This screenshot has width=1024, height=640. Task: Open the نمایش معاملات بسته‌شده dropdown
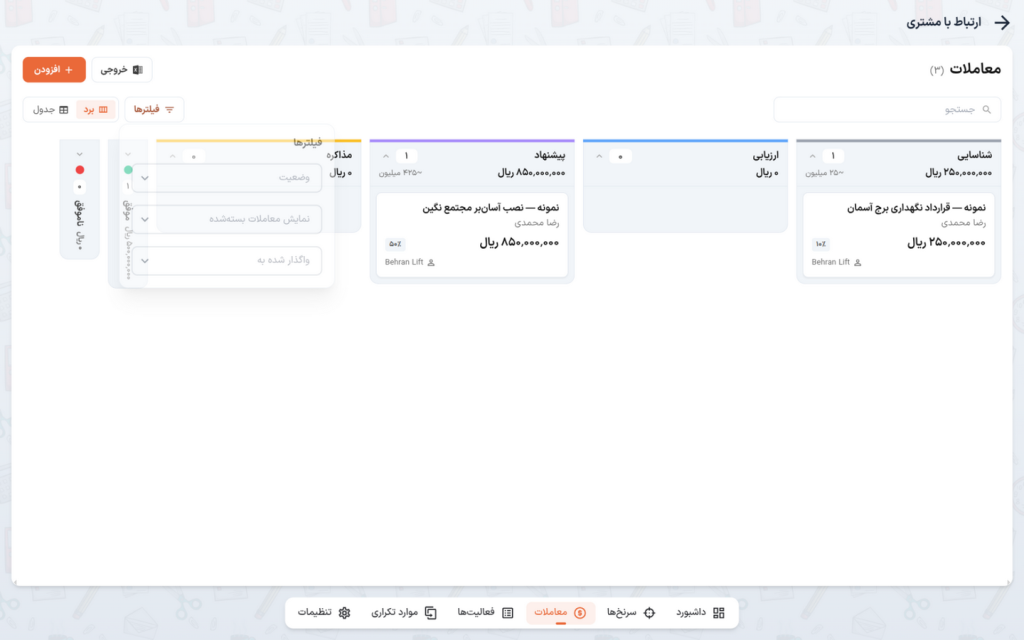tap(227, 219)
